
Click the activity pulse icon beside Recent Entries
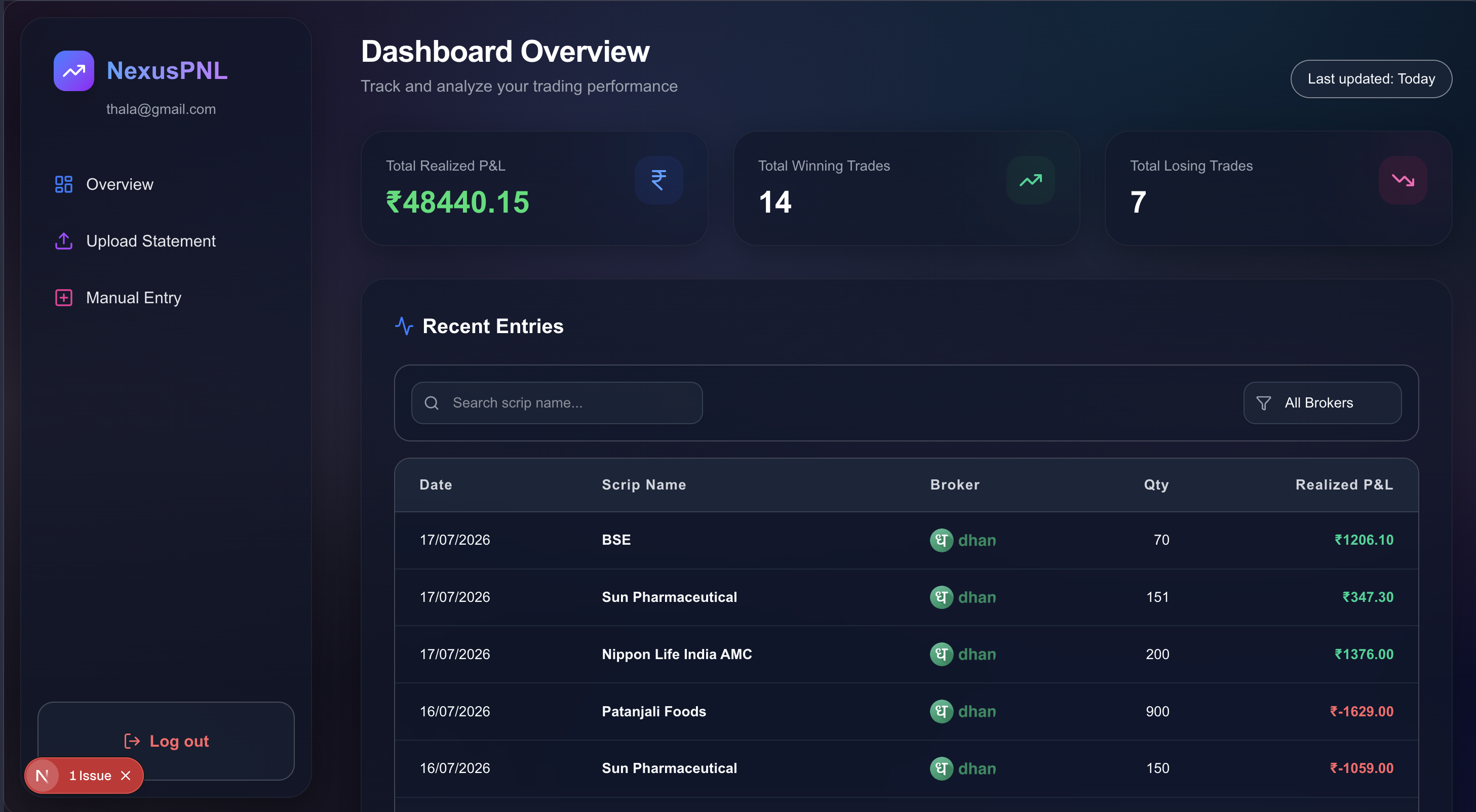(404, 327)
